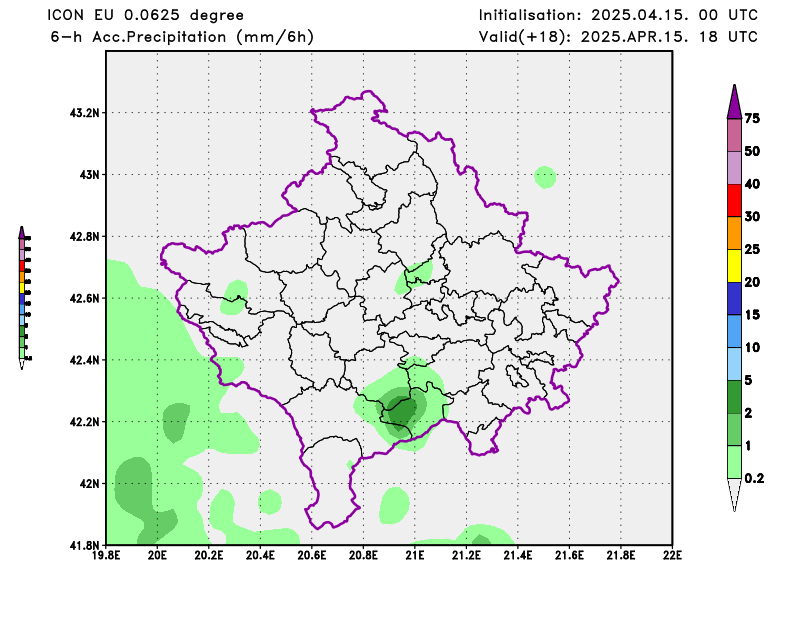Click the light green 0.2–1 mm legend swatch
The width and height of the screenshot is (800, 618).
(x=734, y=462)
